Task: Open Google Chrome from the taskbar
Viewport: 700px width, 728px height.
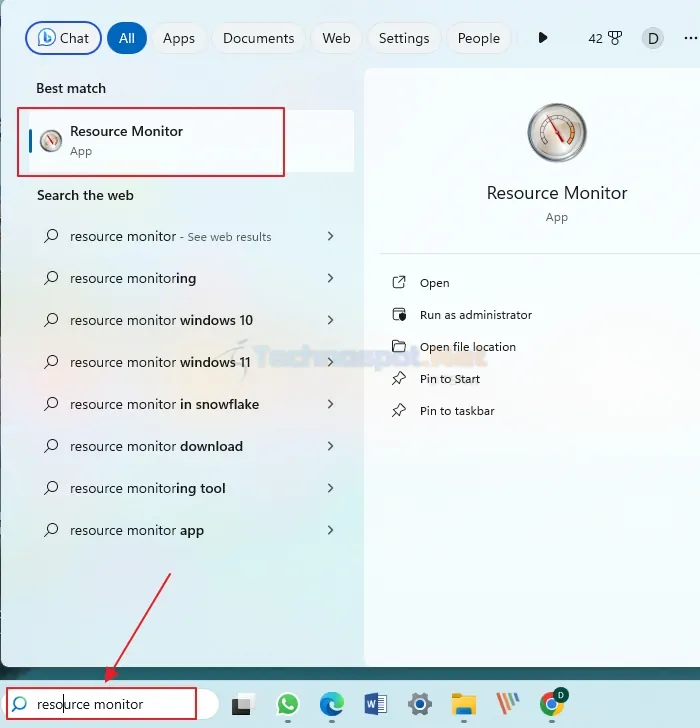Action: (552, 704)
